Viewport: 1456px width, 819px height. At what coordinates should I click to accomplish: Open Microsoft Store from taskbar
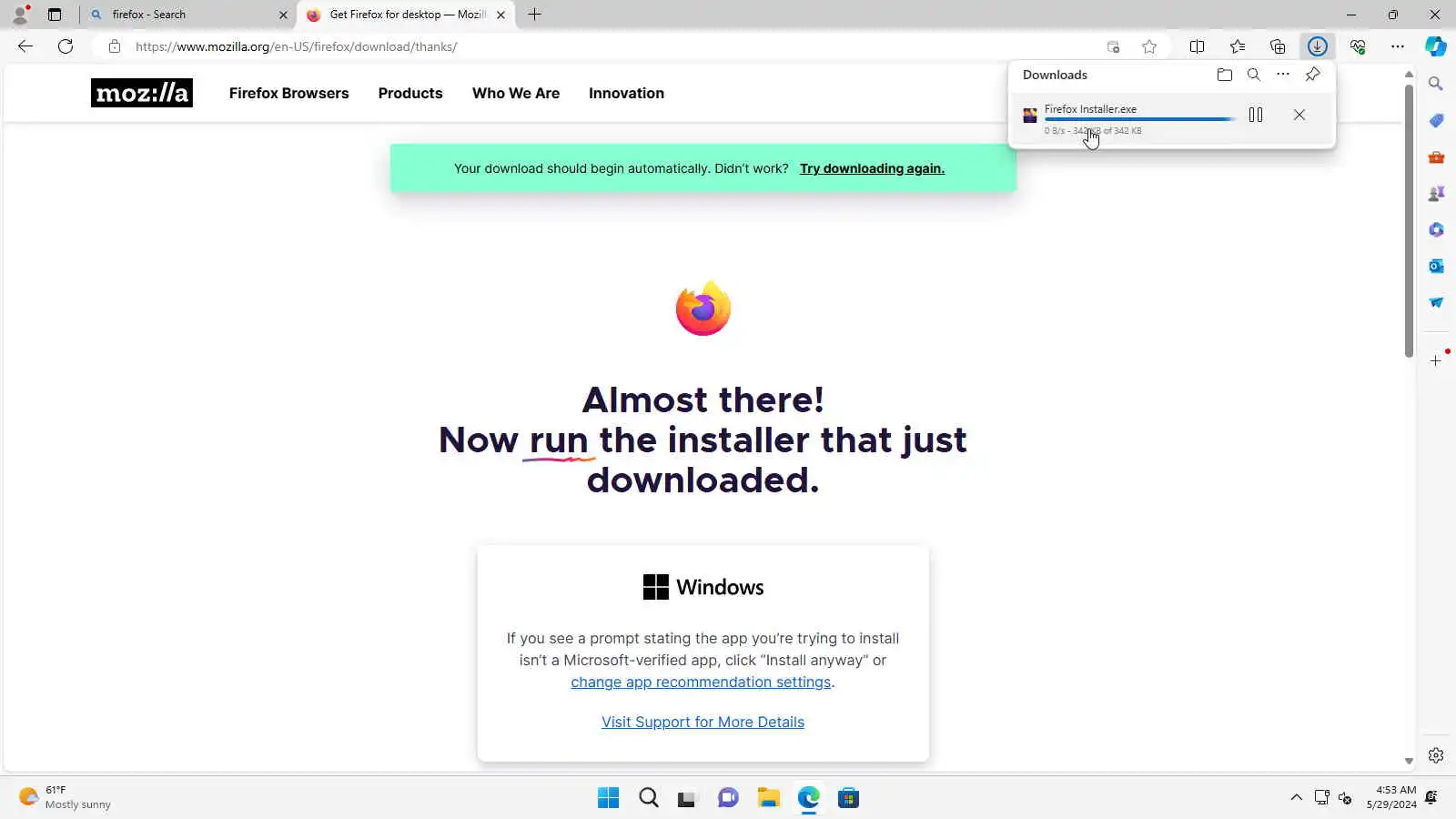849,798
